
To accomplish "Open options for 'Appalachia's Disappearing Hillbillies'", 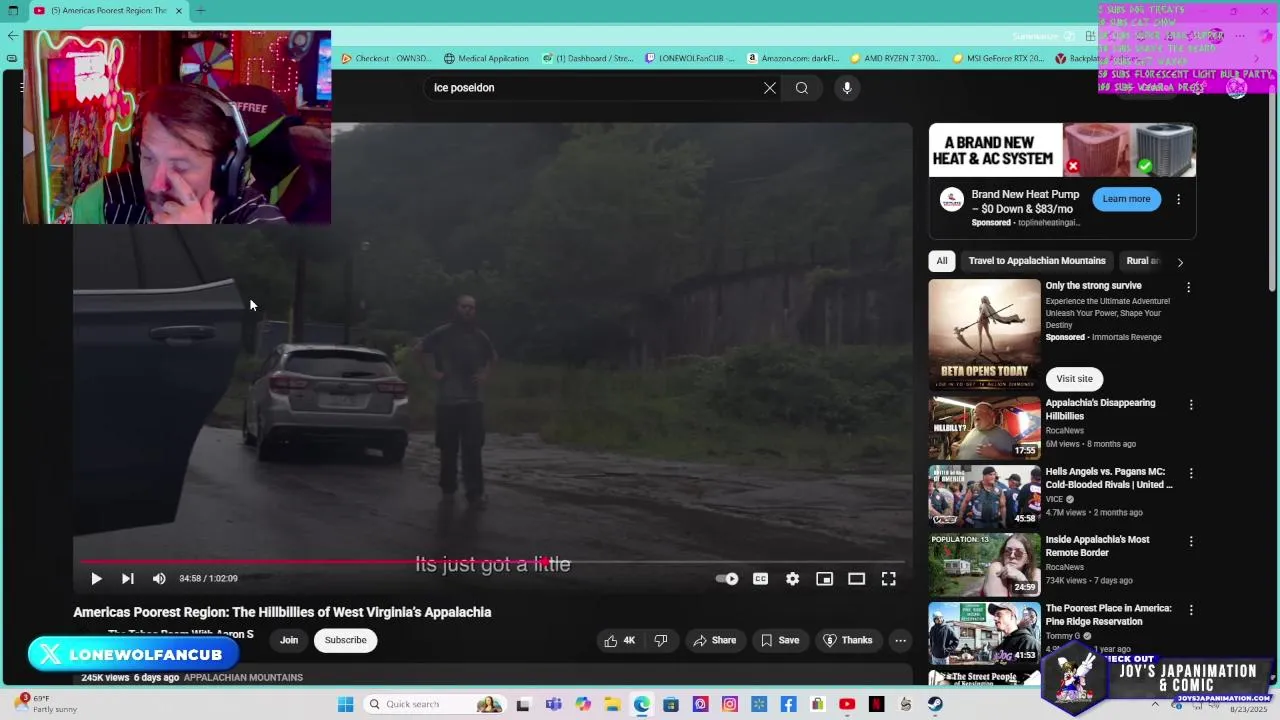I will tap(1190, 405).
